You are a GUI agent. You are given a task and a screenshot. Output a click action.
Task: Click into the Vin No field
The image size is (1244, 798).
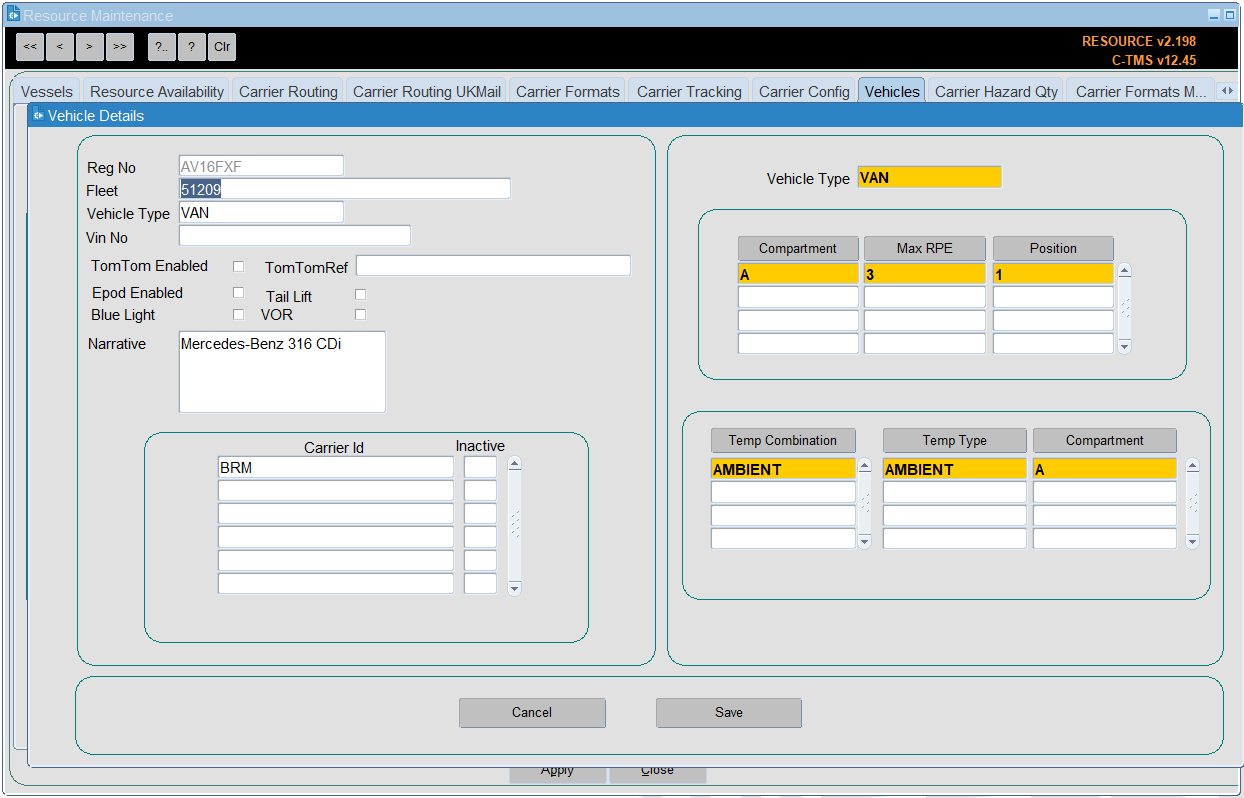[295, 236]
